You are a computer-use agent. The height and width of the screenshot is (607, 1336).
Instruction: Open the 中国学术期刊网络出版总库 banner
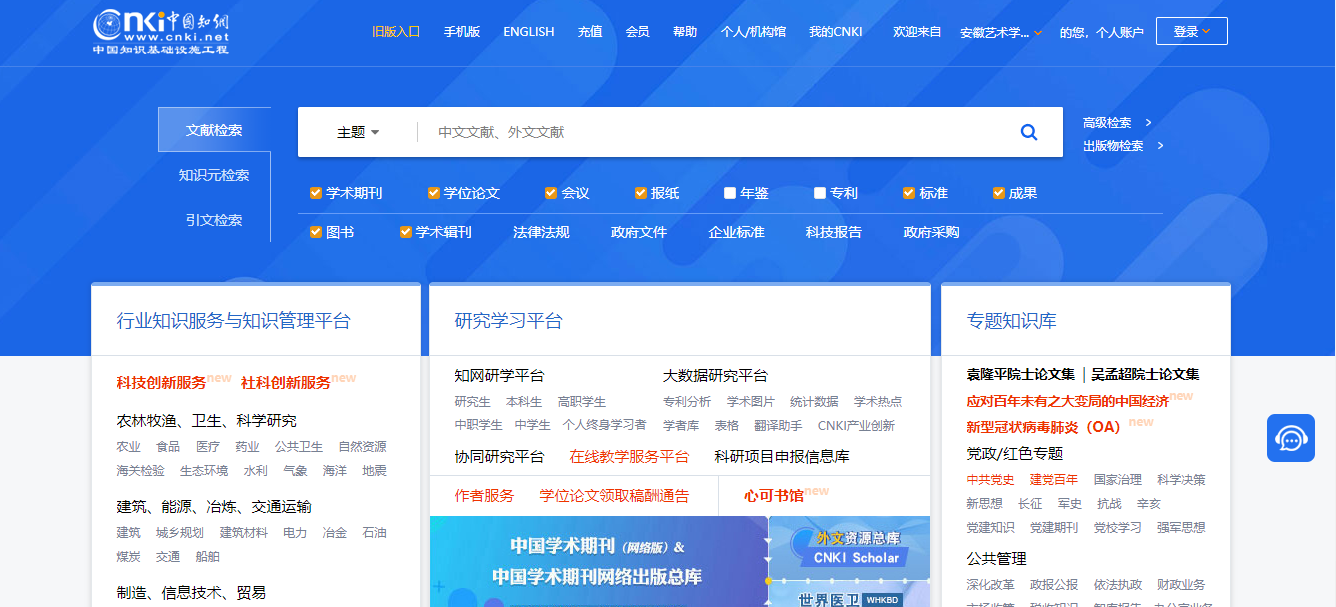click(x=597, y=562)
